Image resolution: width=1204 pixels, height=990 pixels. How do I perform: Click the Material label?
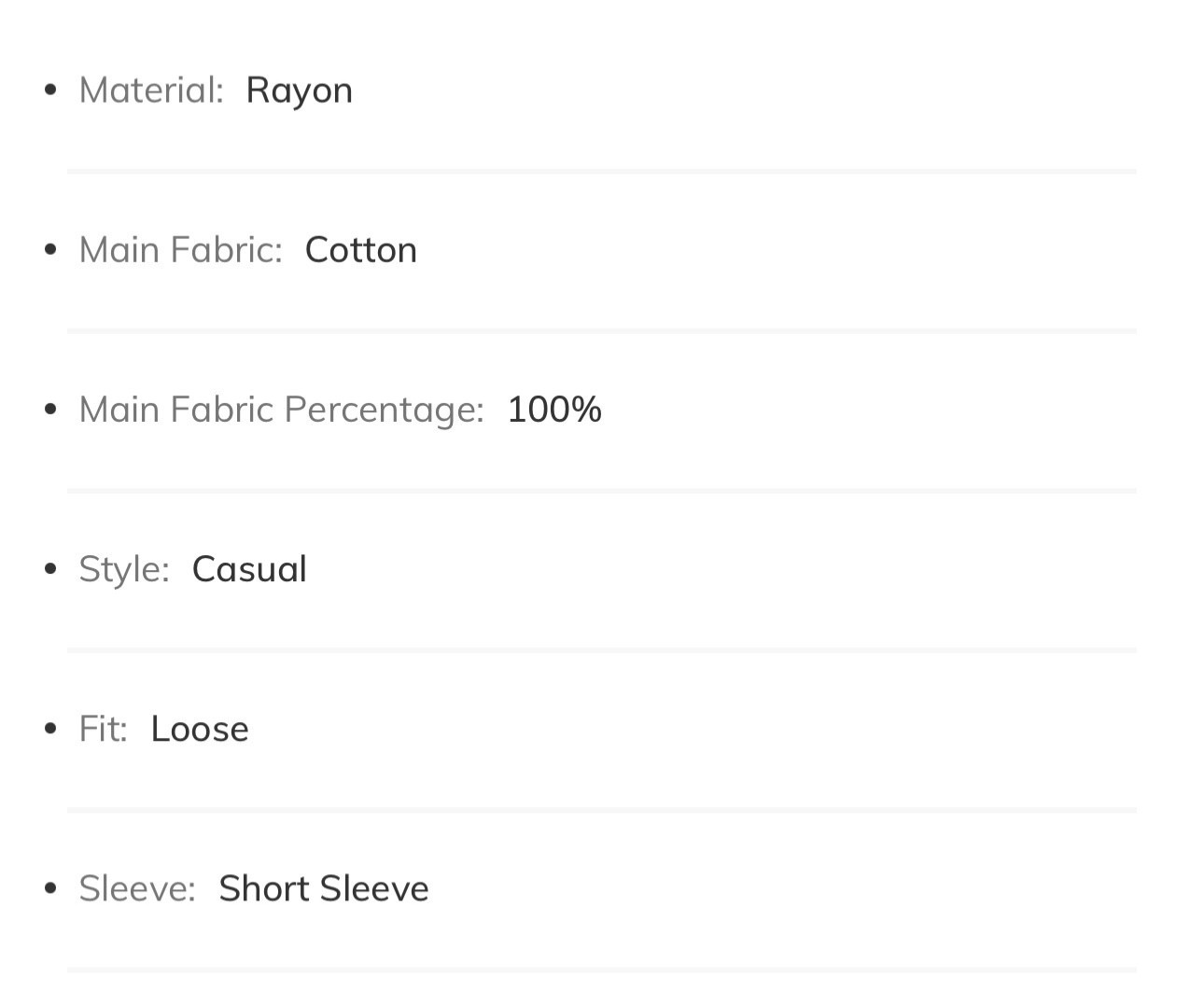pos(151,91)
